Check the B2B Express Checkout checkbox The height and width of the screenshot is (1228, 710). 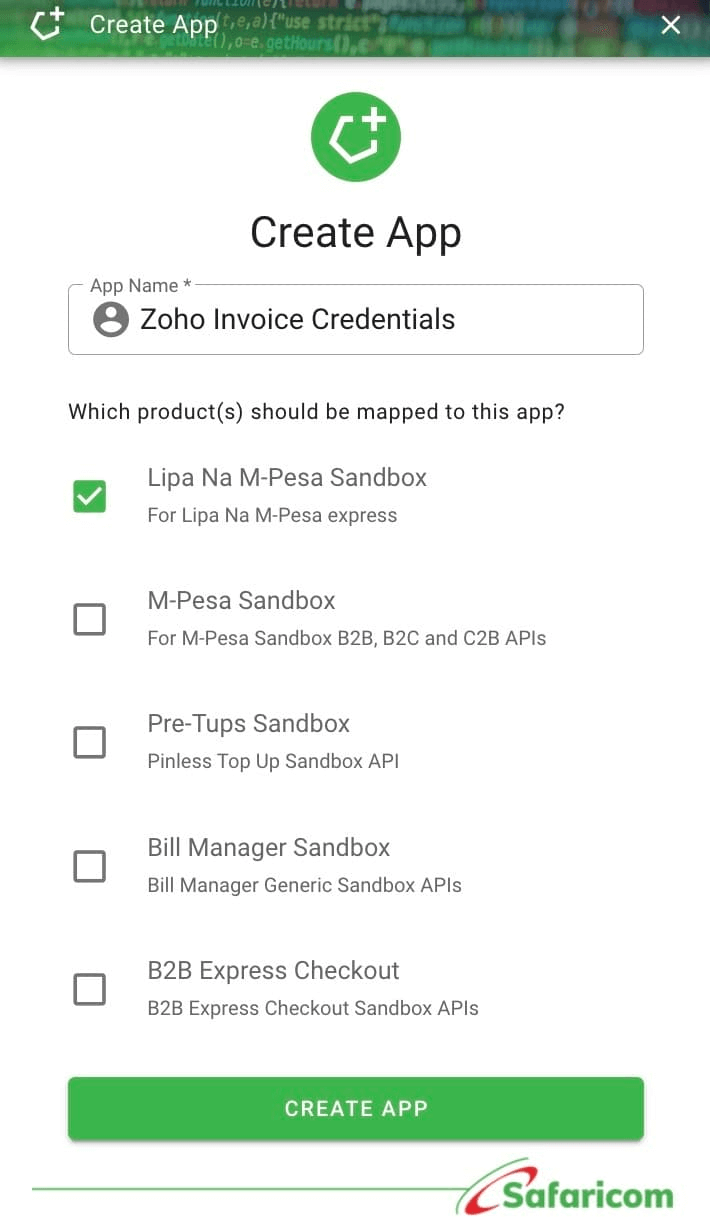[90, 990]
